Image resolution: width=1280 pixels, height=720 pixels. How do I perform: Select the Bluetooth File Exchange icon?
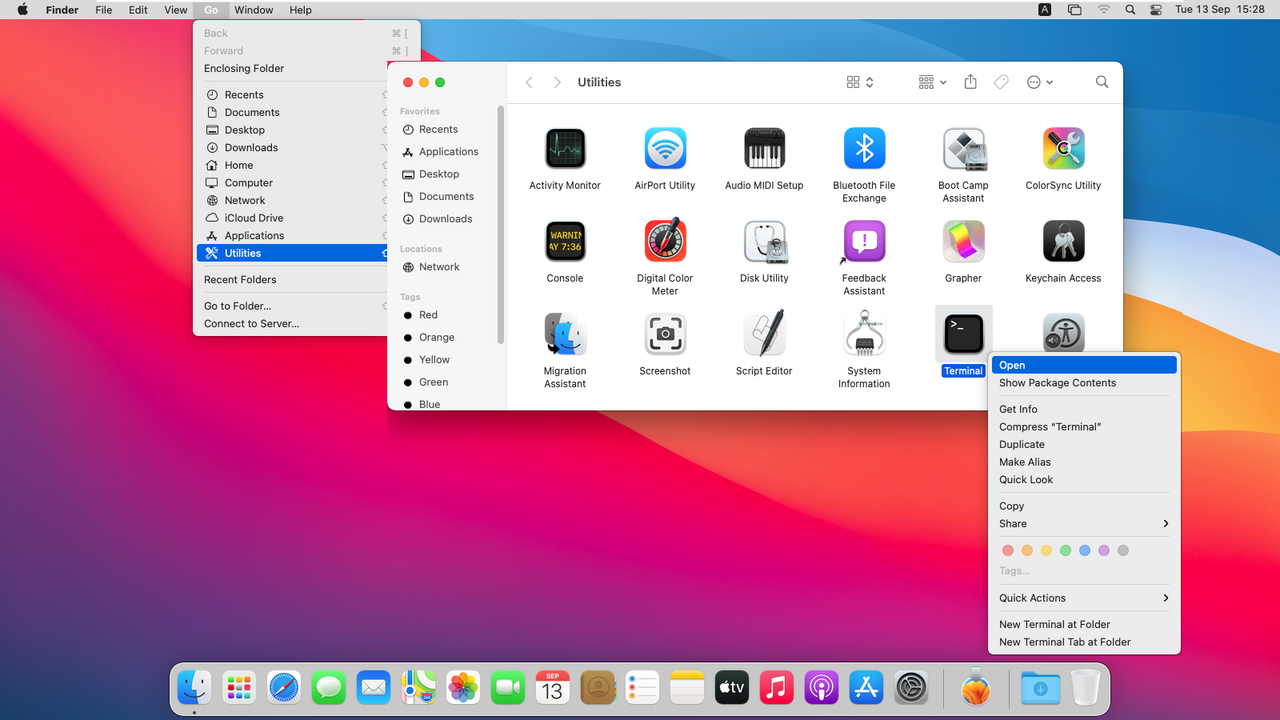coord(864,149)
